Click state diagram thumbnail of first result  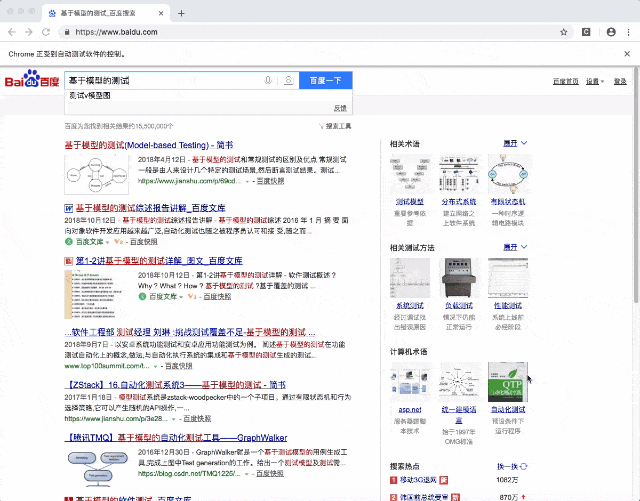pyautogui.click(x=97, y=175)
